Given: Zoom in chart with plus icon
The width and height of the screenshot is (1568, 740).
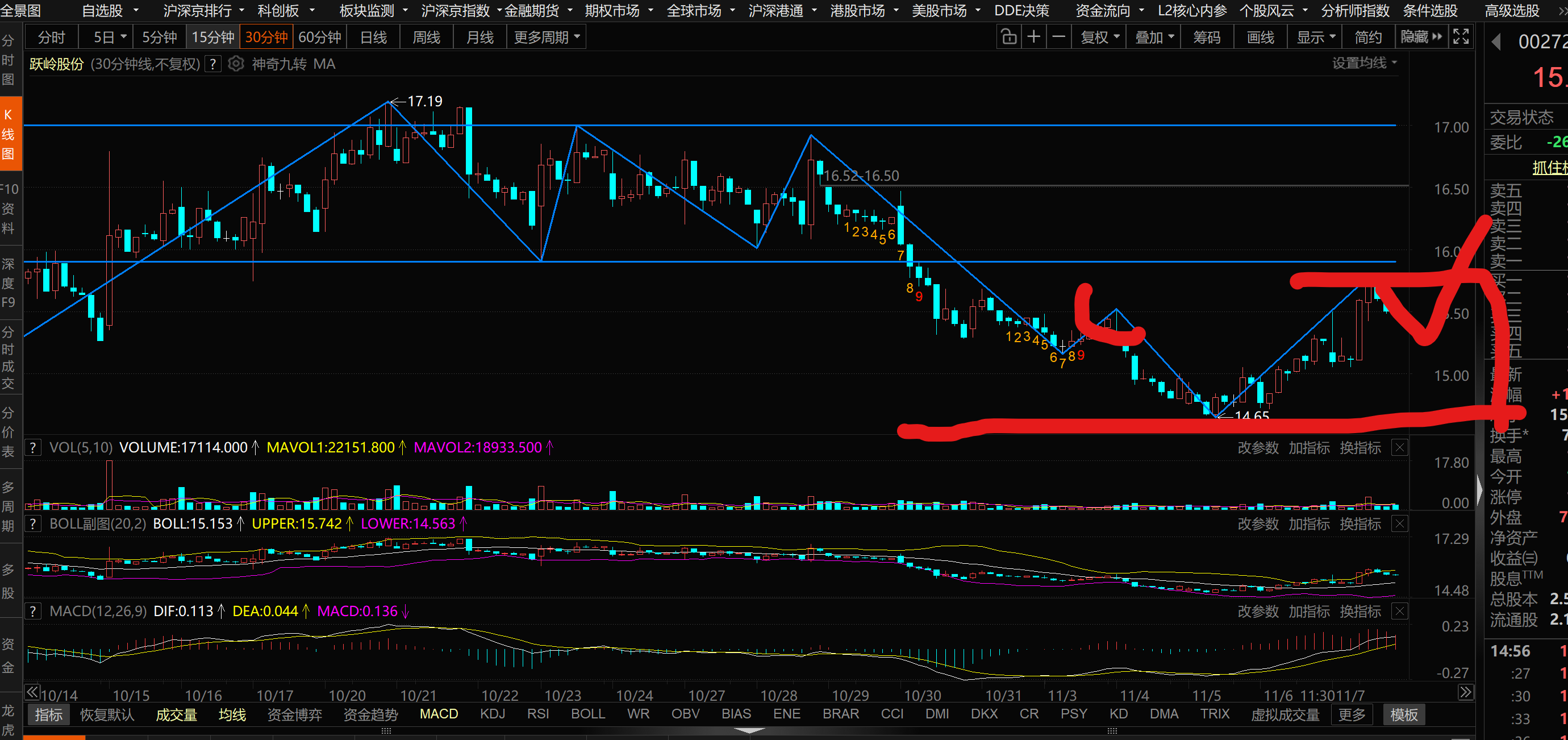Looking at the screenshot, I should 1033,37.
